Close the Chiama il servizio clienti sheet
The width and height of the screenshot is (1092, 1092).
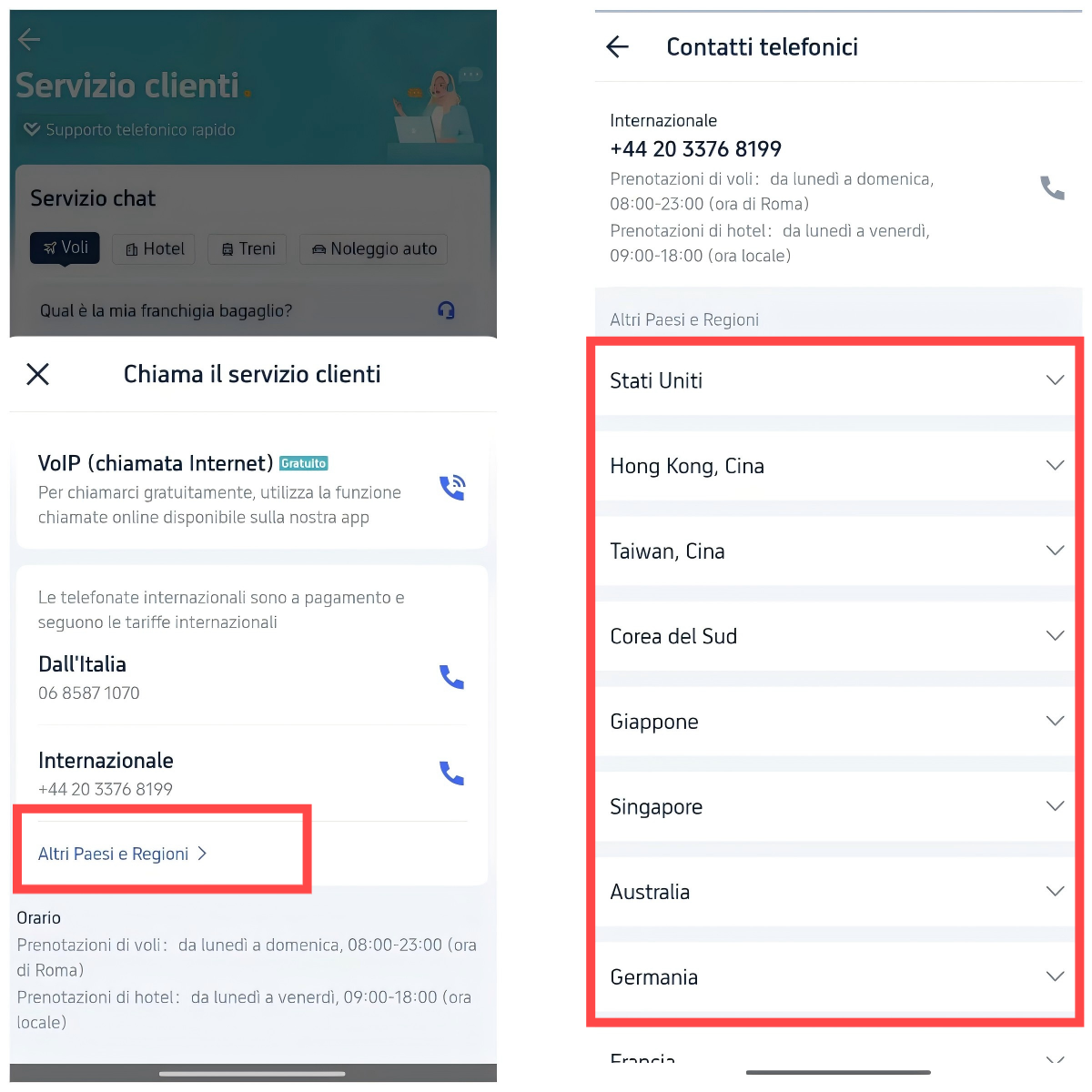coord(38,374)
